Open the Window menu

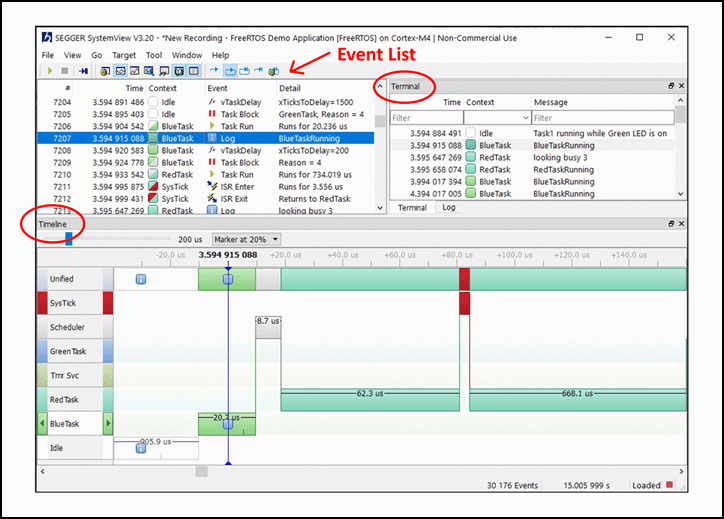[x=187, y=55]
